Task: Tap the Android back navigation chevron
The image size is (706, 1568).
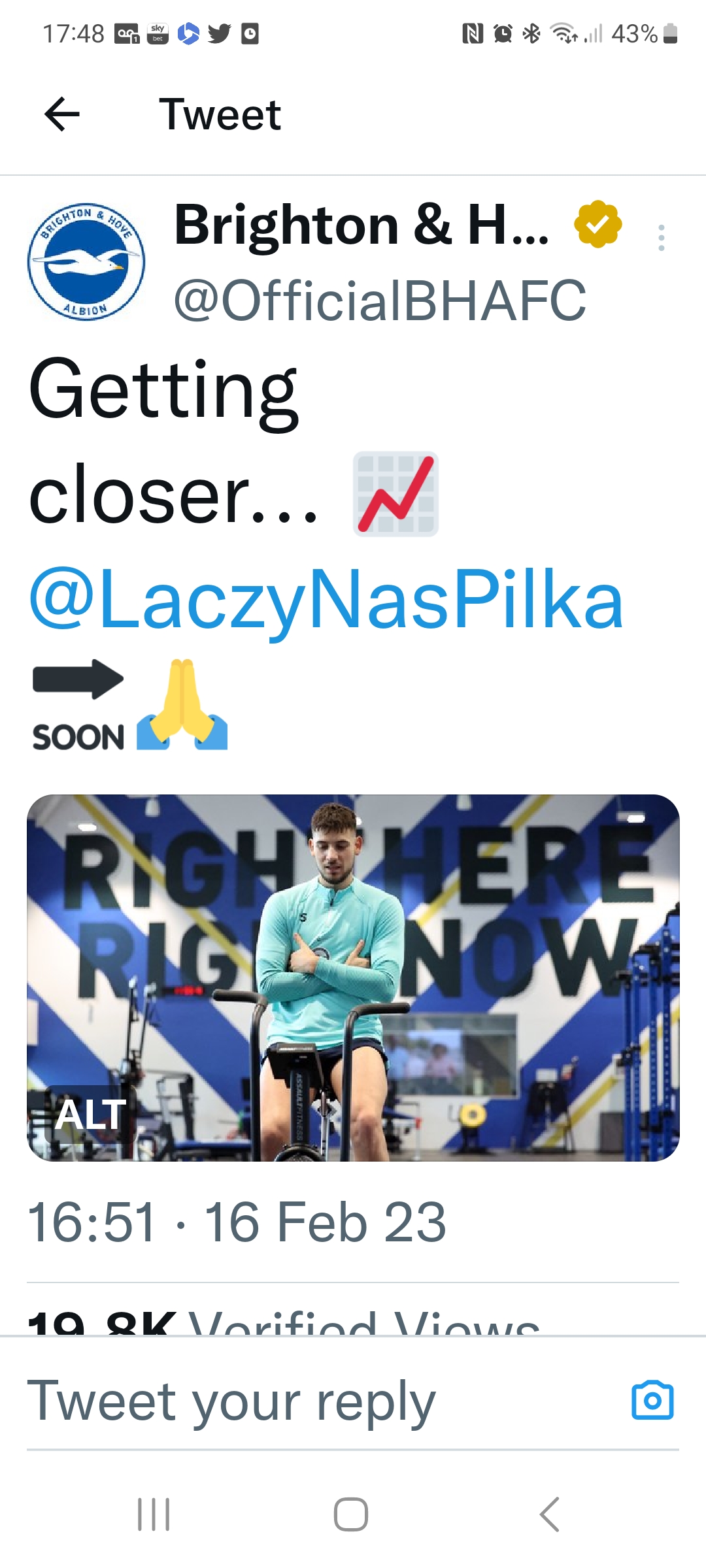Action: click(x=549, y=1514)
